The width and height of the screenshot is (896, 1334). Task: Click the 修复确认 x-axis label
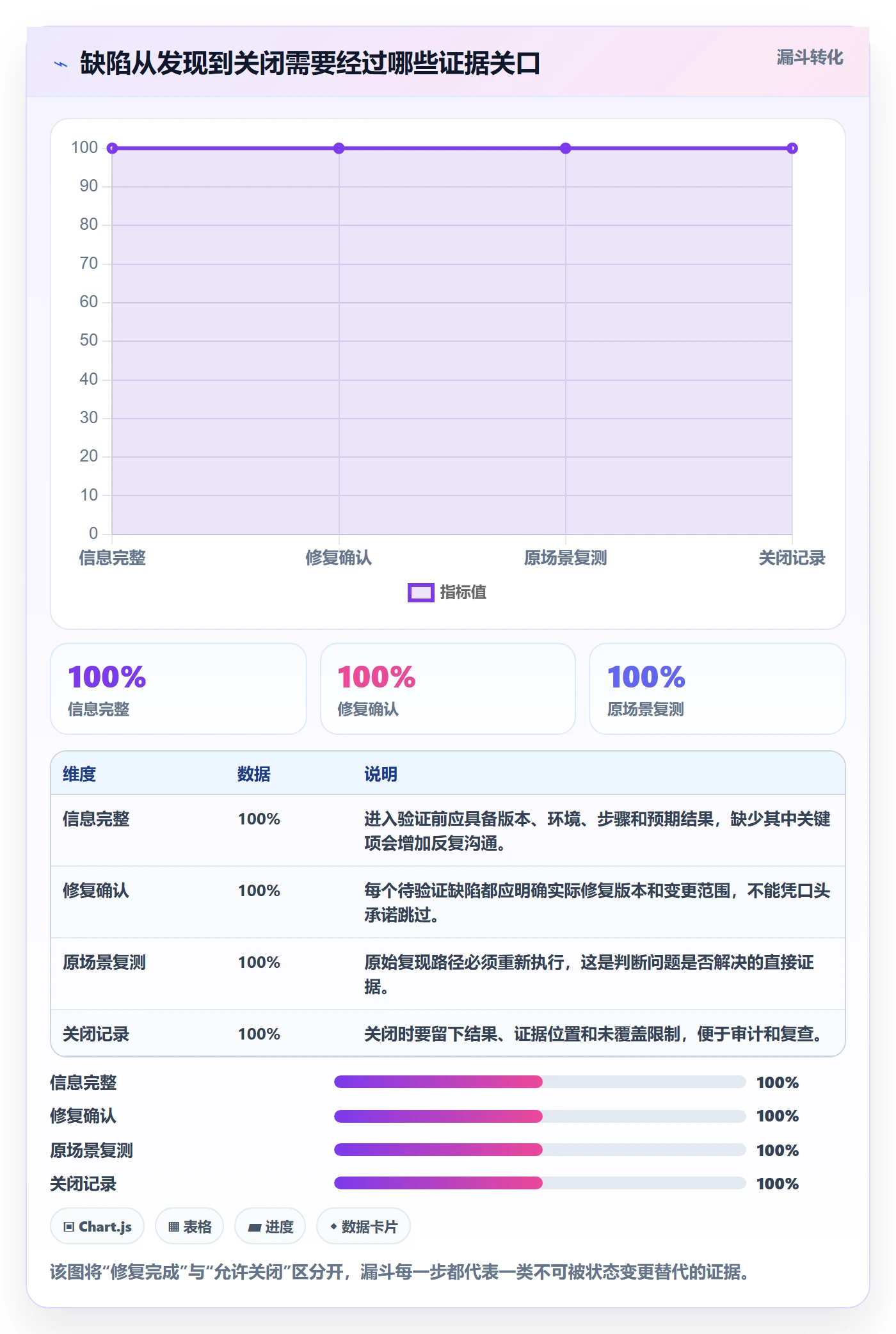[339, 558]
